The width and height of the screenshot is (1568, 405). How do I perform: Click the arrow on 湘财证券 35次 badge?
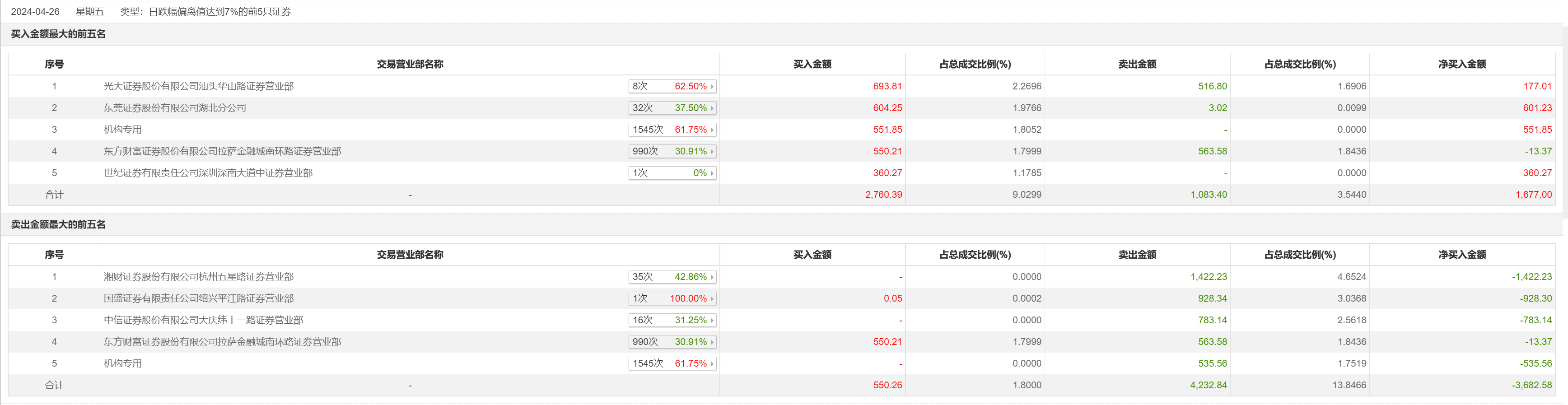[x=712, y=277]
